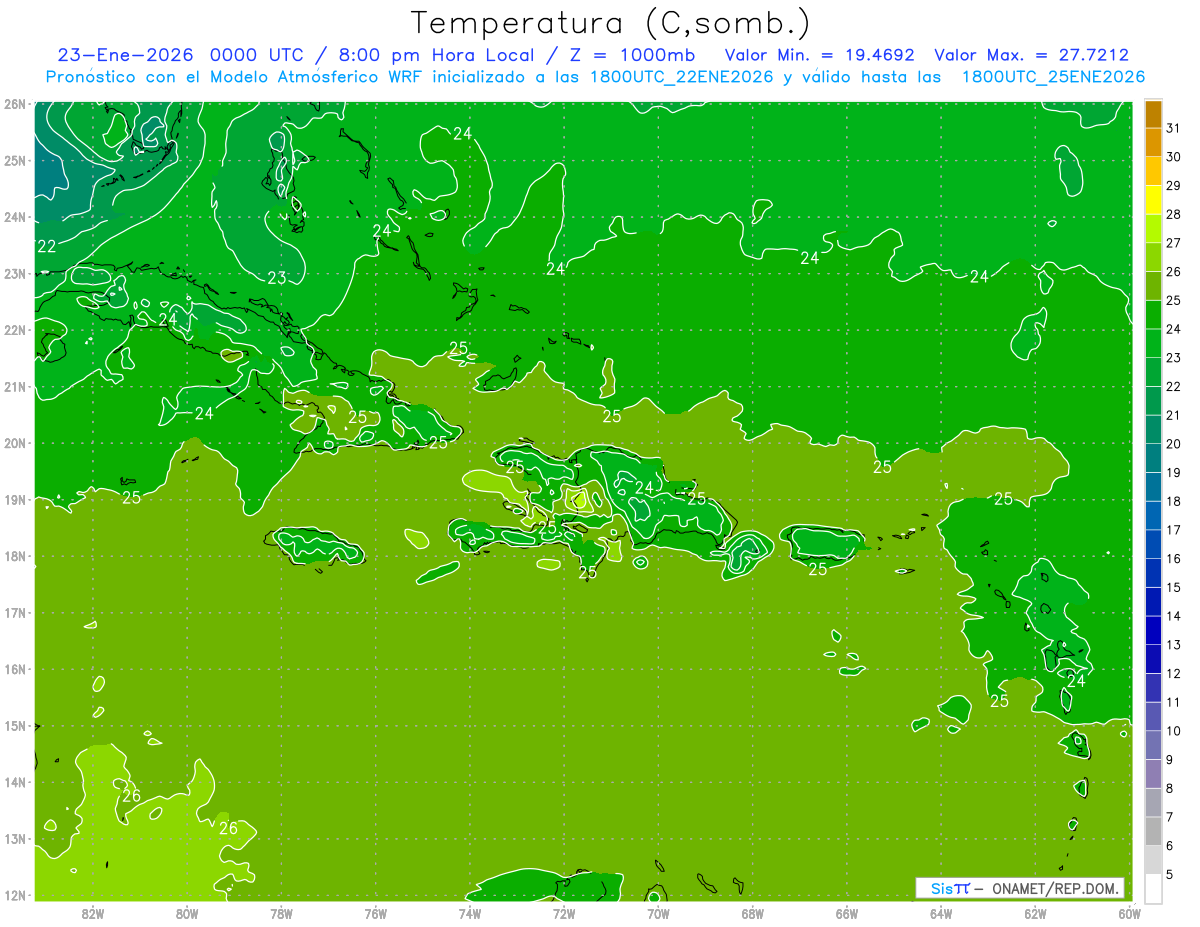Select the "62W" longitude axis label

(1035, 913)
